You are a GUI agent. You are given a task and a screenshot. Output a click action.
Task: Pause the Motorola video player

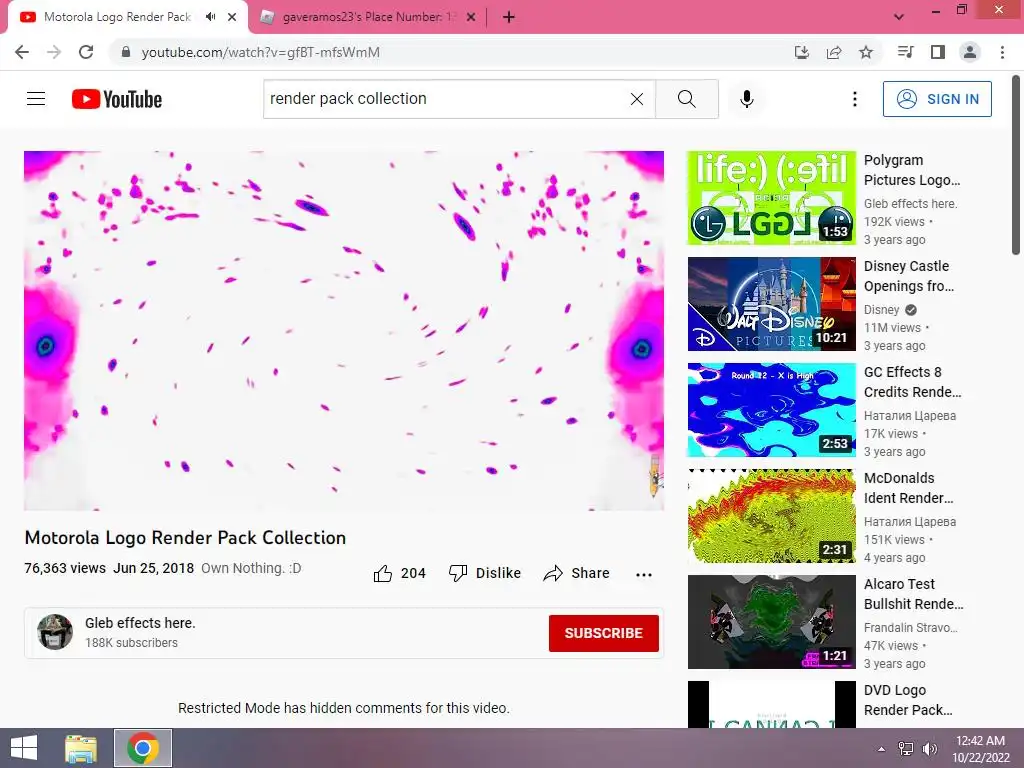[344, 330]
